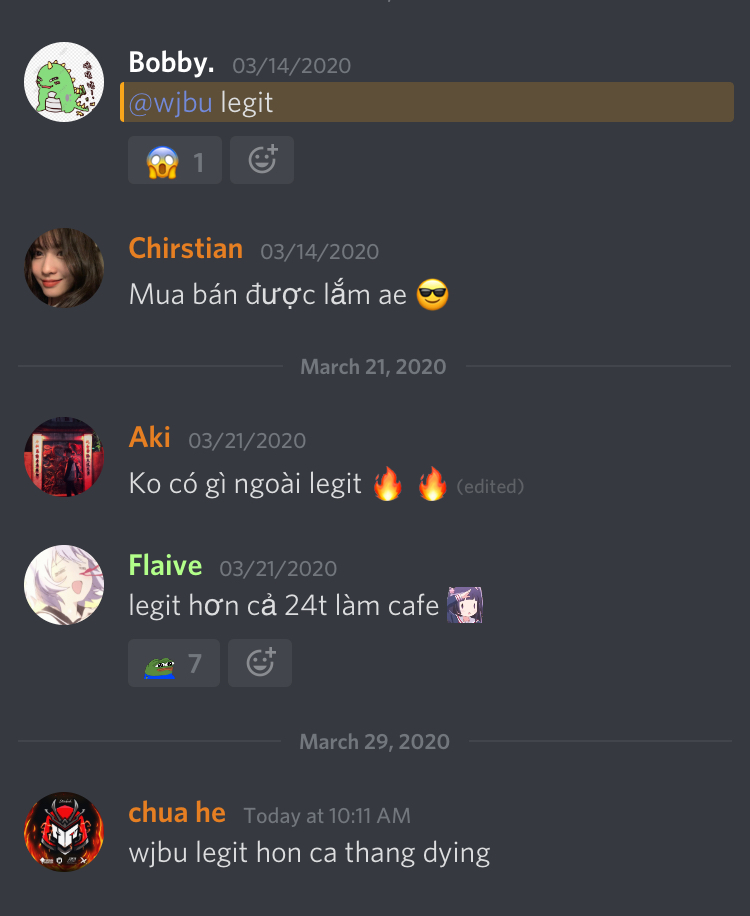750x916 pixels.
Task: Add a reaction to Flaive's message
Action: coord(260,663)
